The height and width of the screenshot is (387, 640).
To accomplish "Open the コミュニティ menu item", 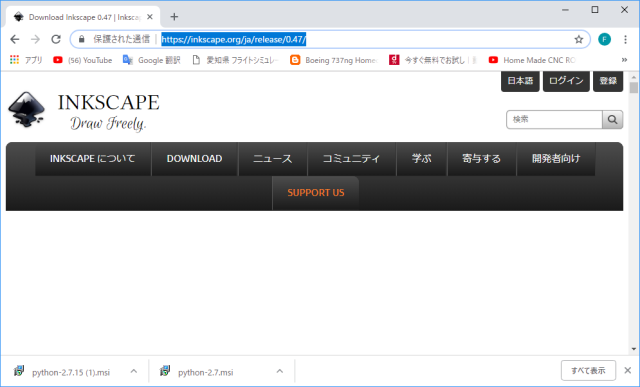I will coord(351,159).
